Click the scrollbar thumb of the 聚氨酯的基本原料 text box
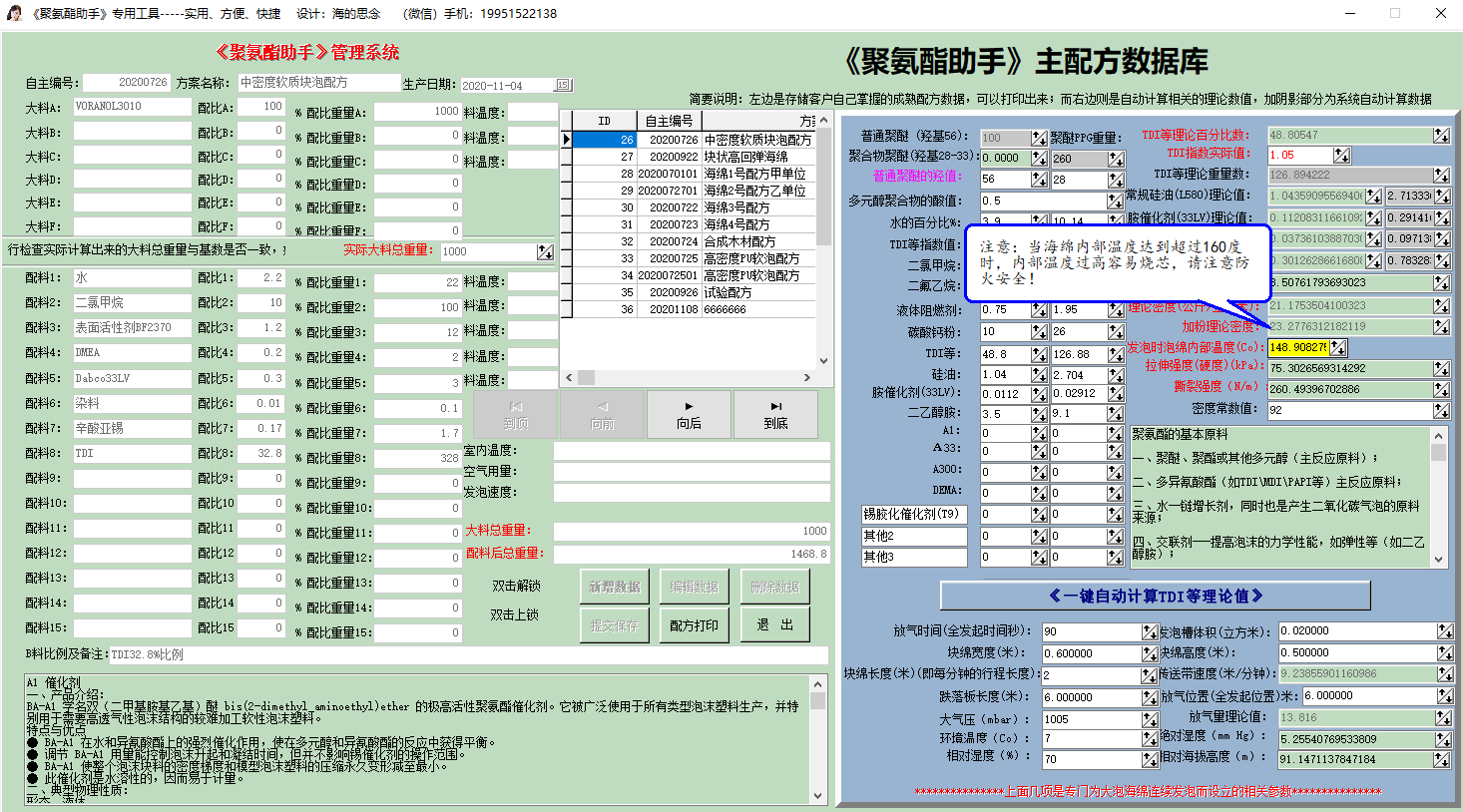The width and height of the screenshot is (1463, 812). pyautogui.click(x=1439, y=453)
